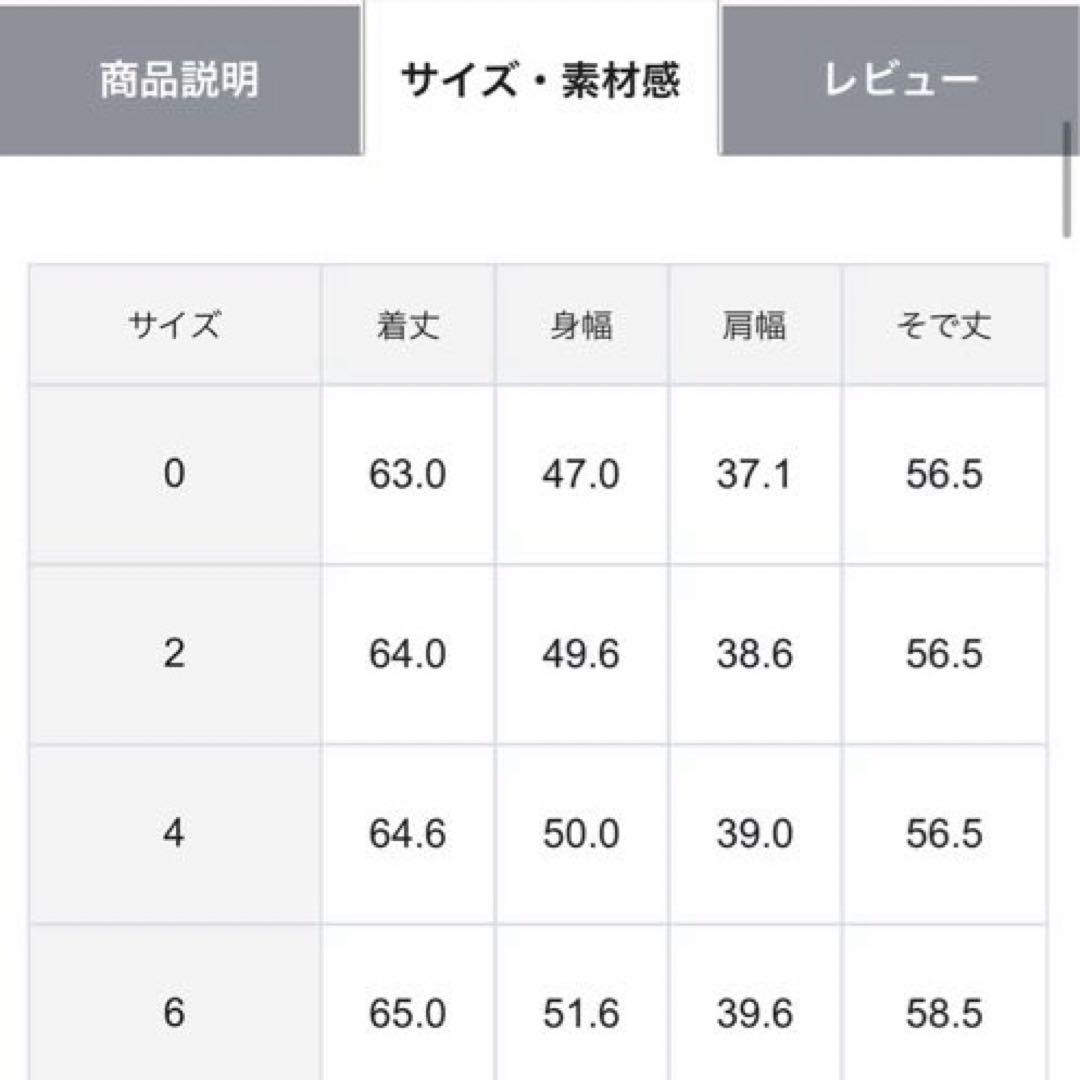Select size 4 row label
This screenshot has height=1080, width=1080.
[x=175, y=830]
